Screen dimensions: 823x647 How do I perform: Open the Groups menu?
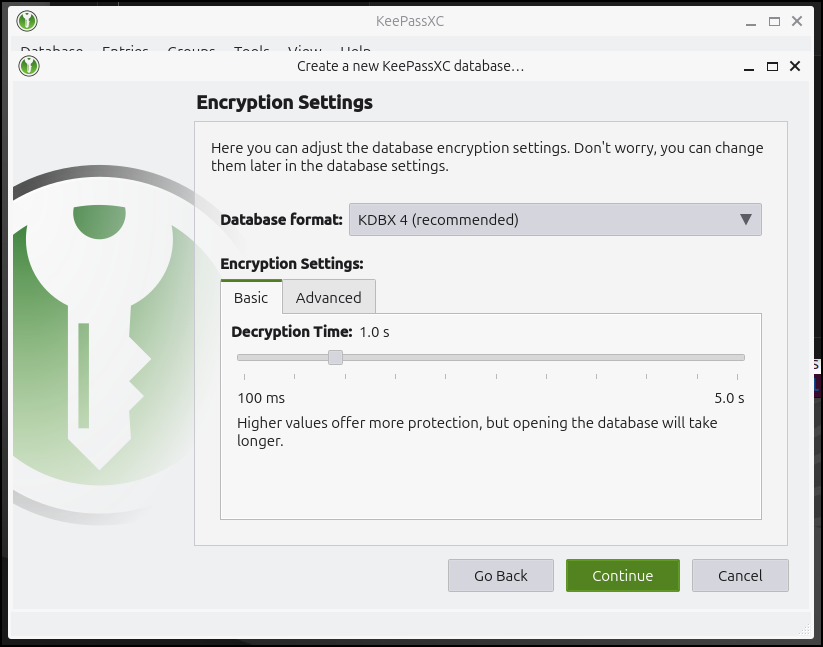(x=190, y=52)
